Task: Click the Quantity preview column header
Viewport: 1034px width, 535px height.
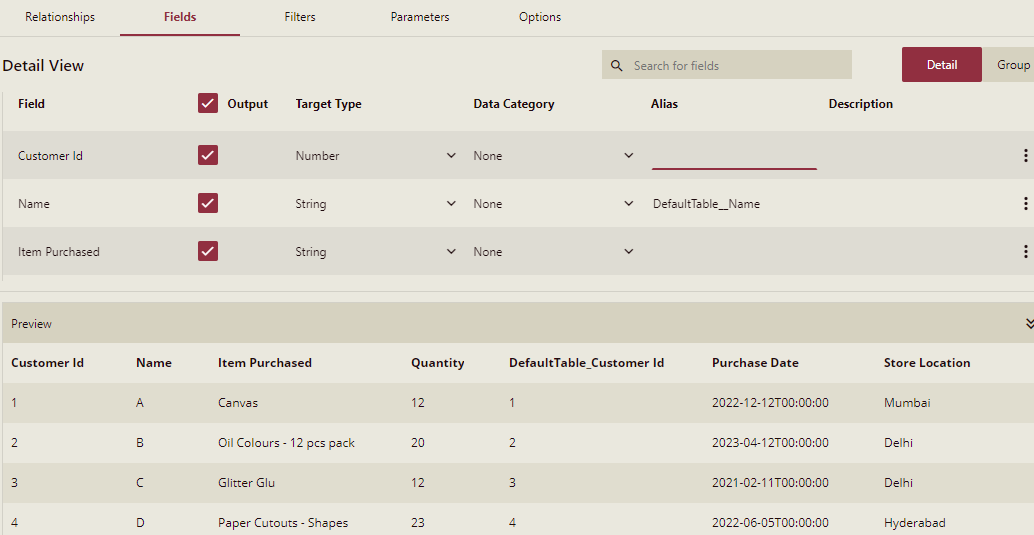Action: pyautogui.click(x=438, y=363)
